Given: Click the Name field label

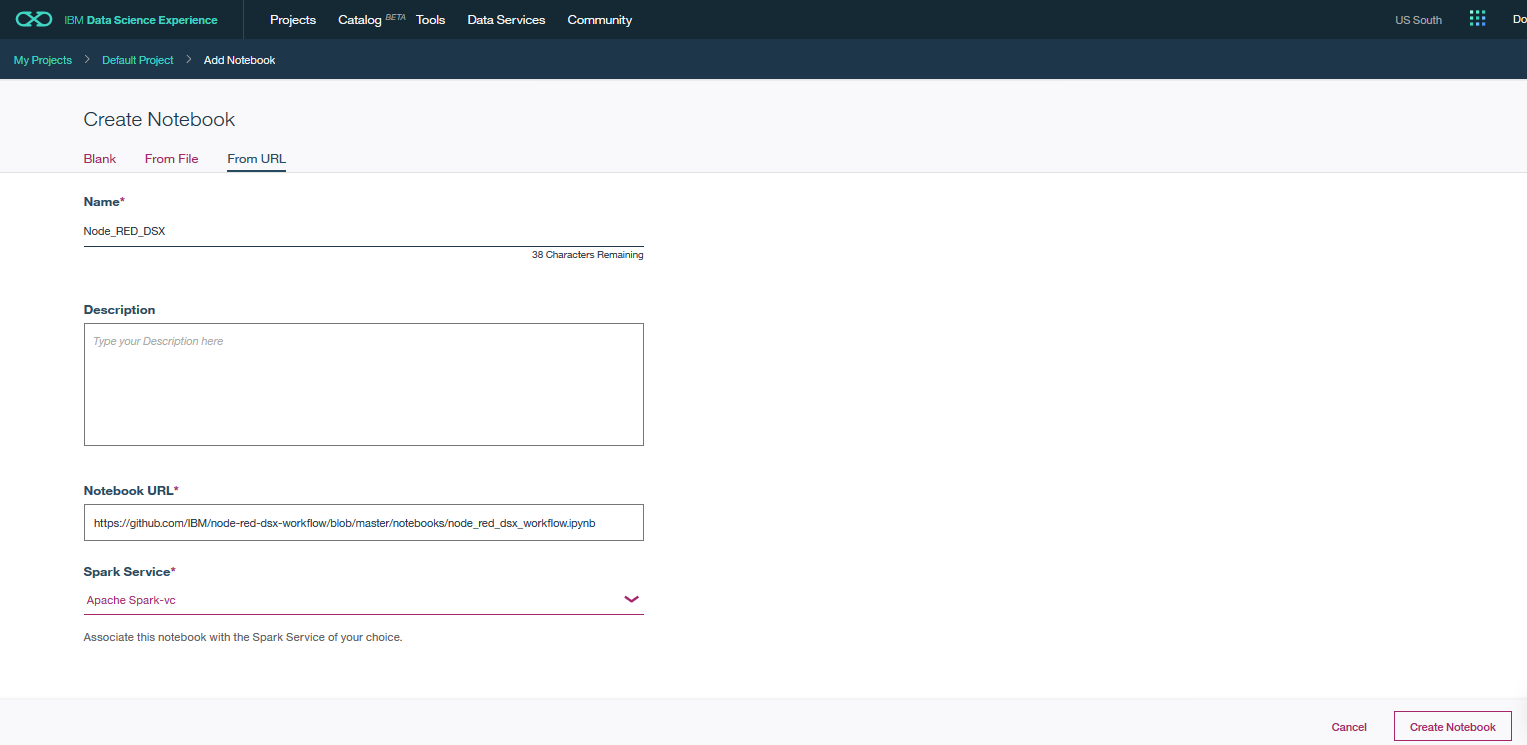Looking at the screenshot, I should [104, 202].
